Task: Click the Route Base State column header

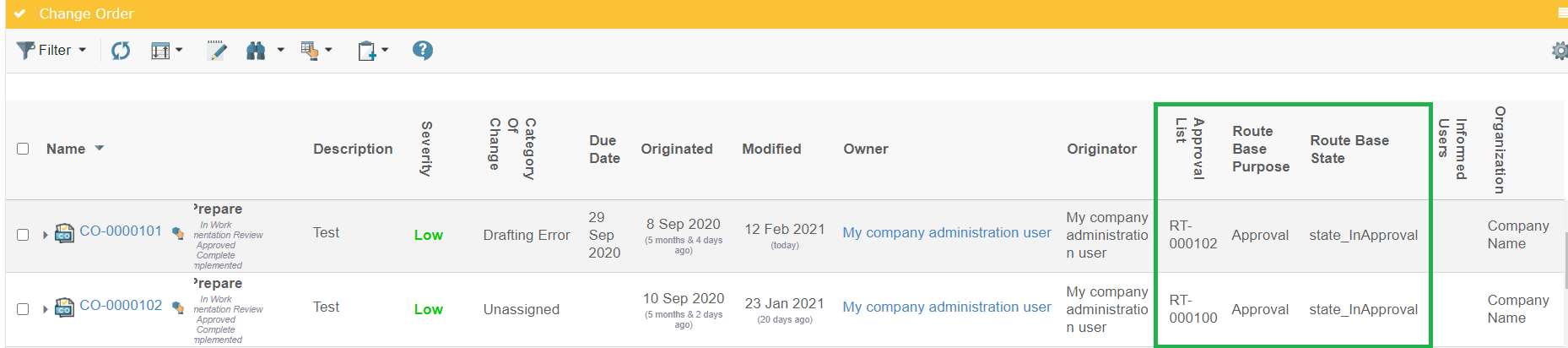Action: pyautogui.click(x=1349, y=150)
